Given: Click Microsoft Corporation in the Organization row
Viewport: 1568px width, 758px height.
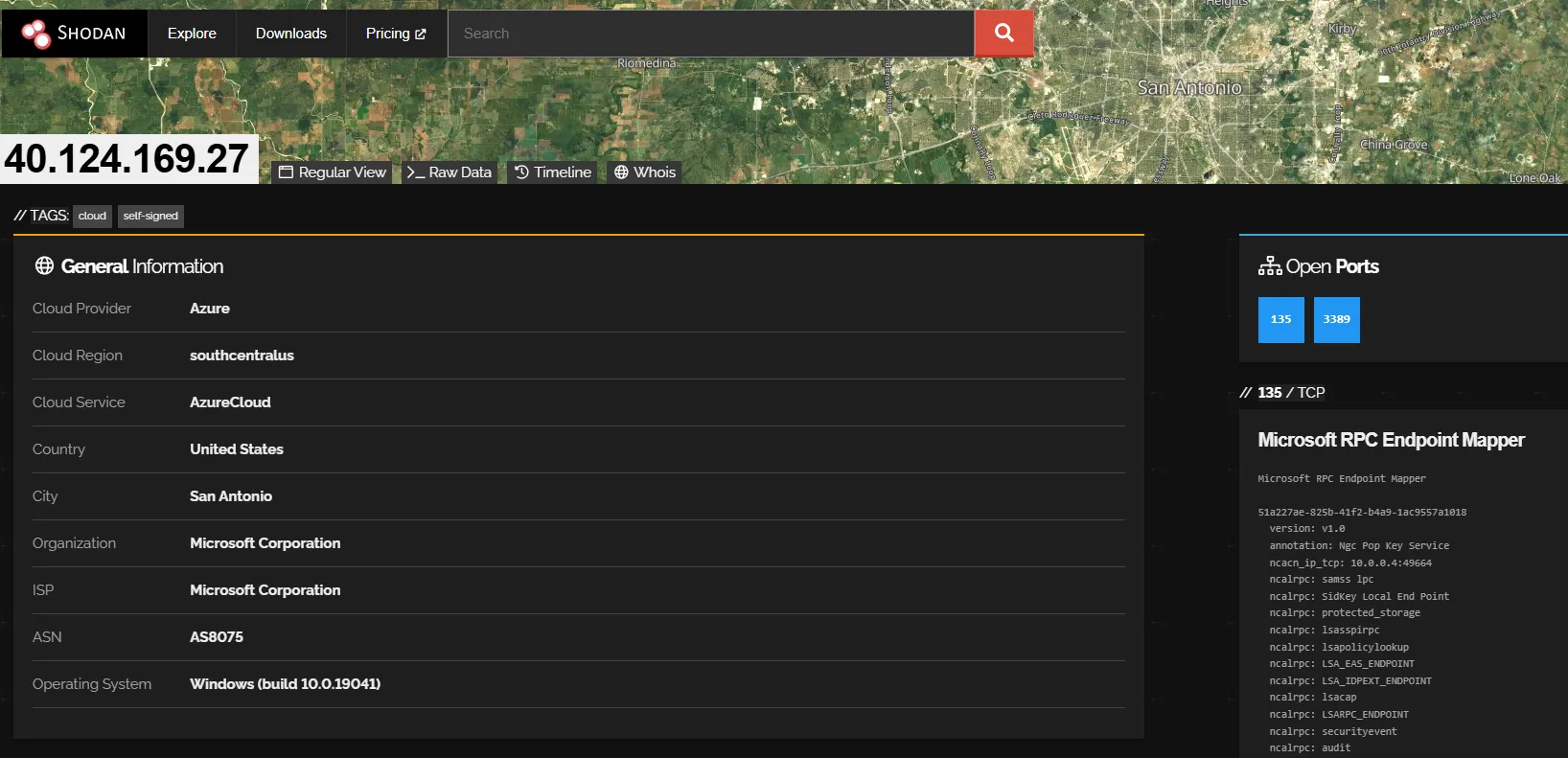Looking at the screenshot, I should (x=265, y=543).
